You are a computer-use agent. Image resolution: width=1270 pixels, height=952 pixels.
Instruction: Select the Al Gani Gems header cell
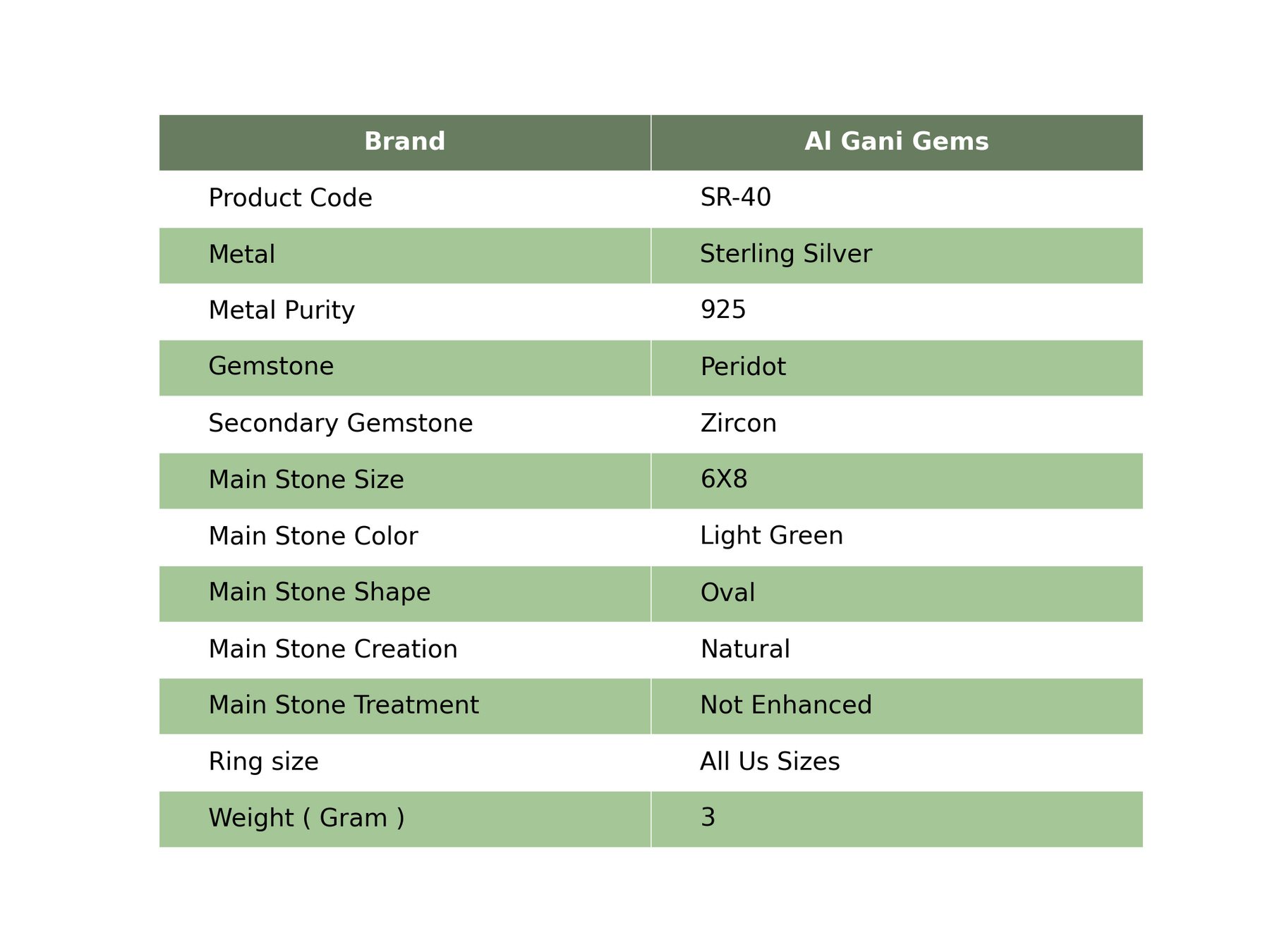click(x=897, y=142)
